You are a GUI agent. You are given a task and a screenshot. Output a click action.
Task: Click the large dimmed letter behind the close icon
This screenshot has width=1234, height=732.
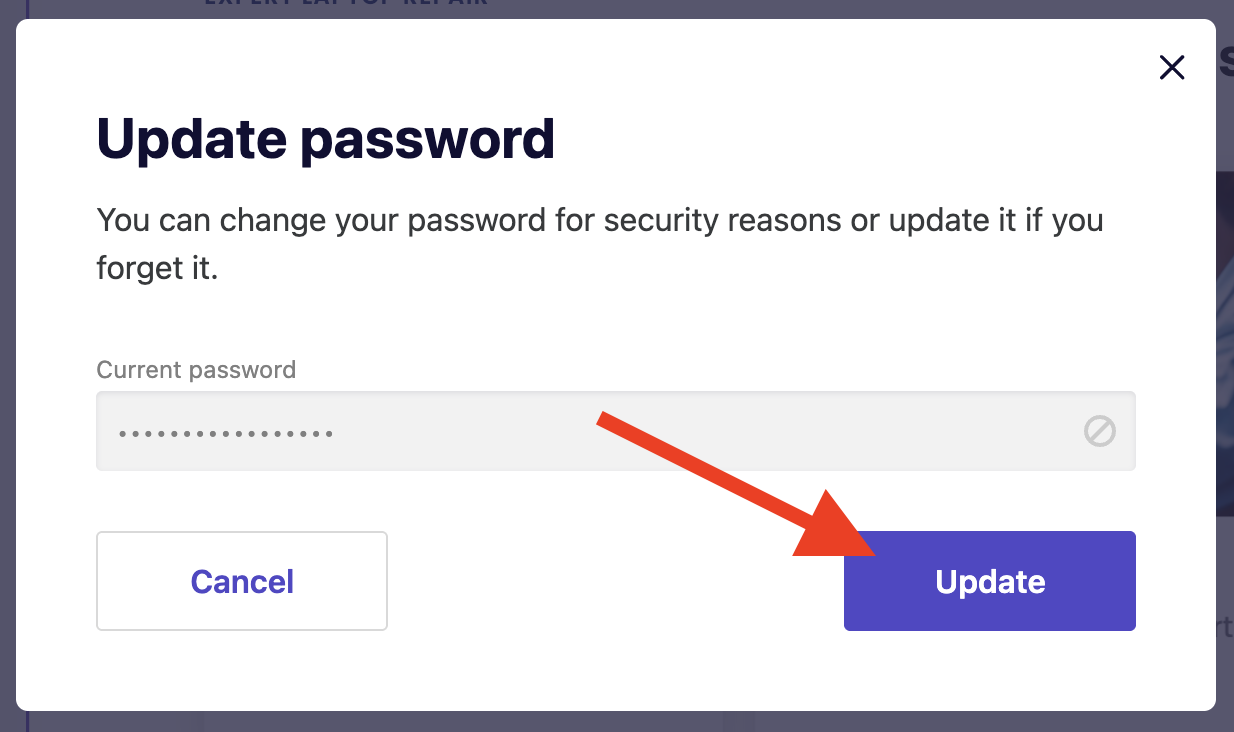point(1226,62)
